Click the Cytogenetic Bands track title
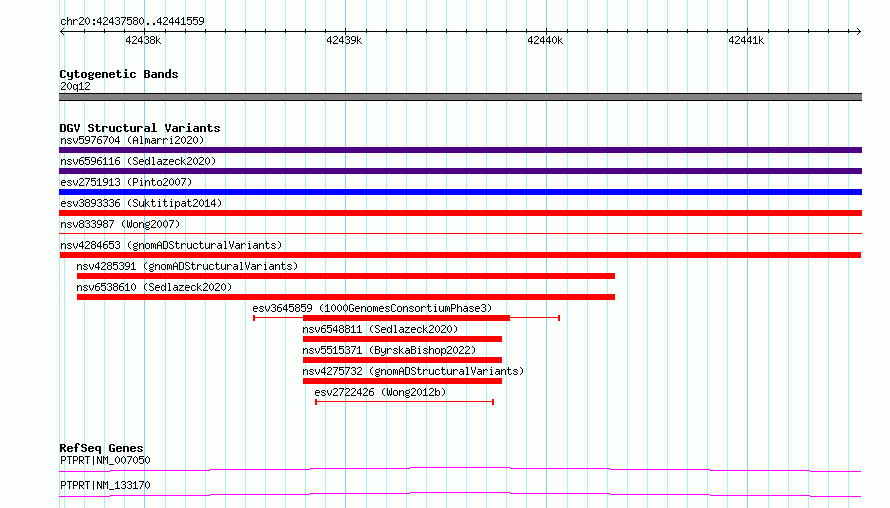Viewport: 890px width, 508px height. 119,74
